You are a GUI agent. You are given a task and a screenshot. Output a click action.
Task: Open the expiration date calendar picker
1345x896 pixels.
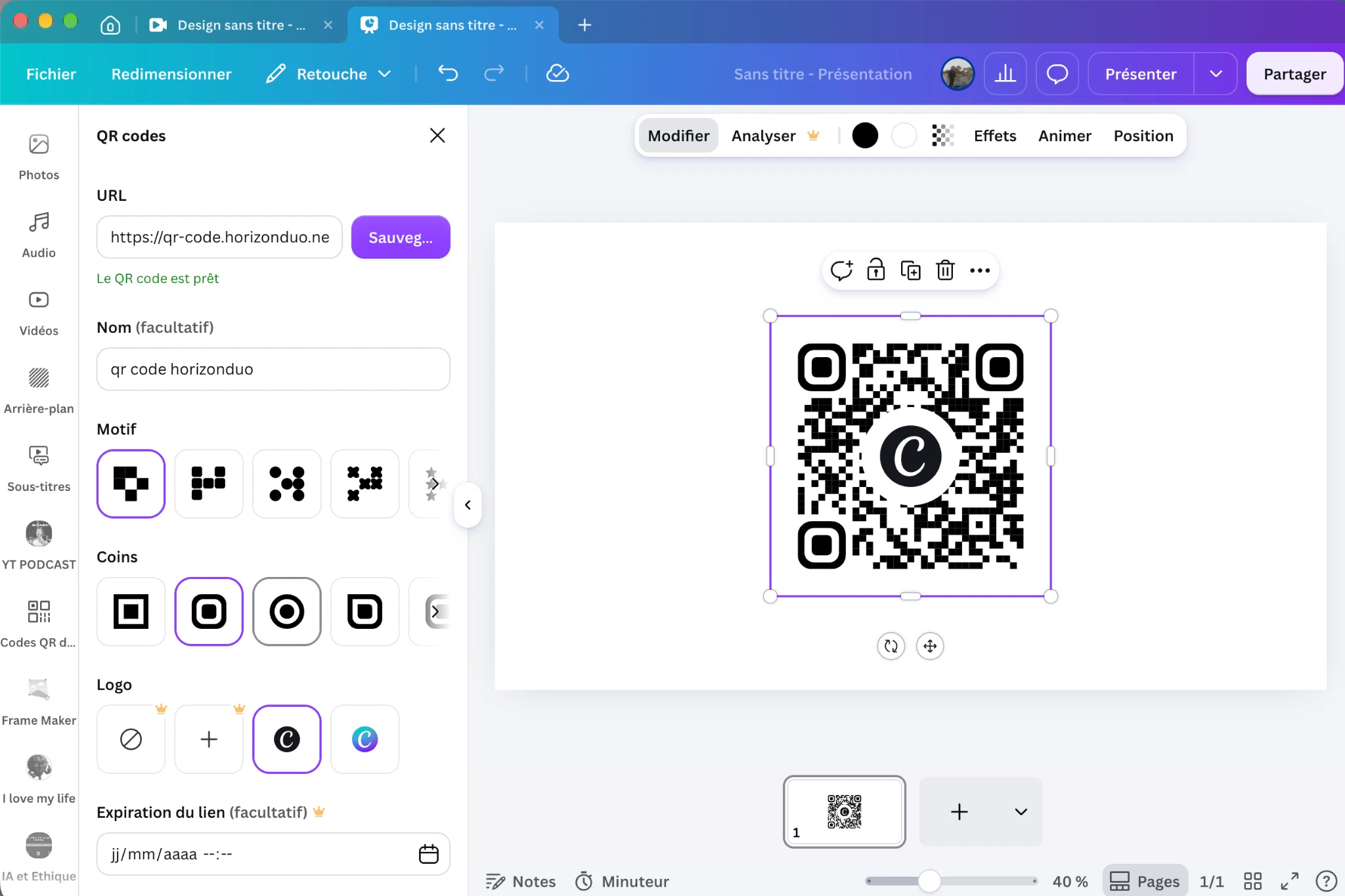click(429, 854)
